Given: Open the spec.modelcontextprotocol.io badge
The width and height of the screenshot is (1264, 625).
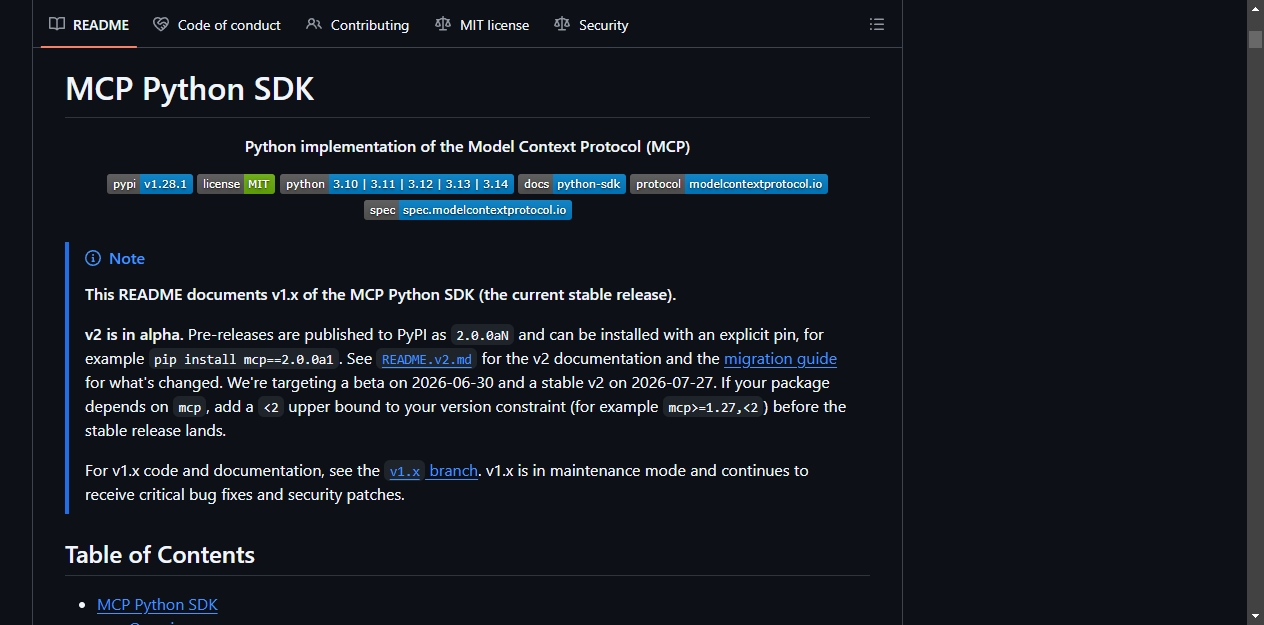Looking at the screenshot, I should click(x=468, y=210).
